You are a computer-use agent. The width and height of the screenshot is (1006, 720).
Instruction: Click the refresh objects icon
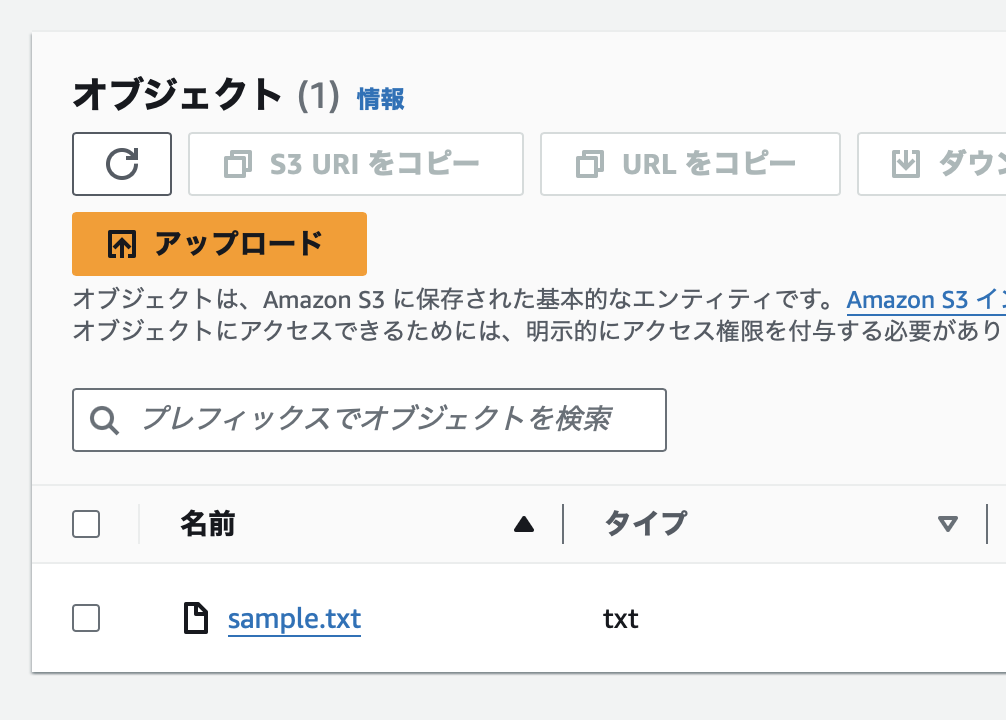[x=121, y=163]
